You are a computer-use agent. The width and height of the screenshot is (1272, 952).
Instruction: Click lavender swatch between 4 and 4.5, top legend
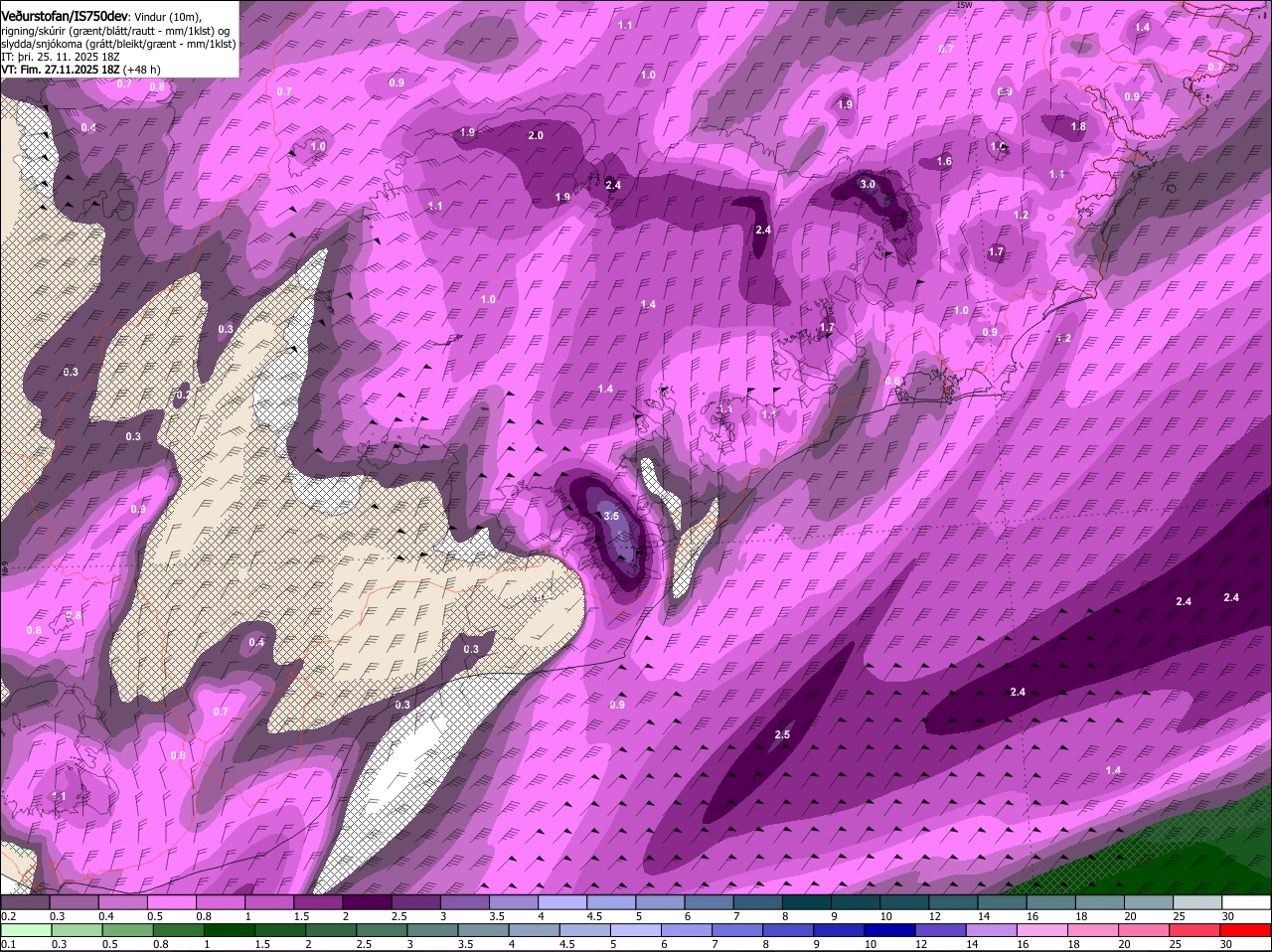(562, 902)
